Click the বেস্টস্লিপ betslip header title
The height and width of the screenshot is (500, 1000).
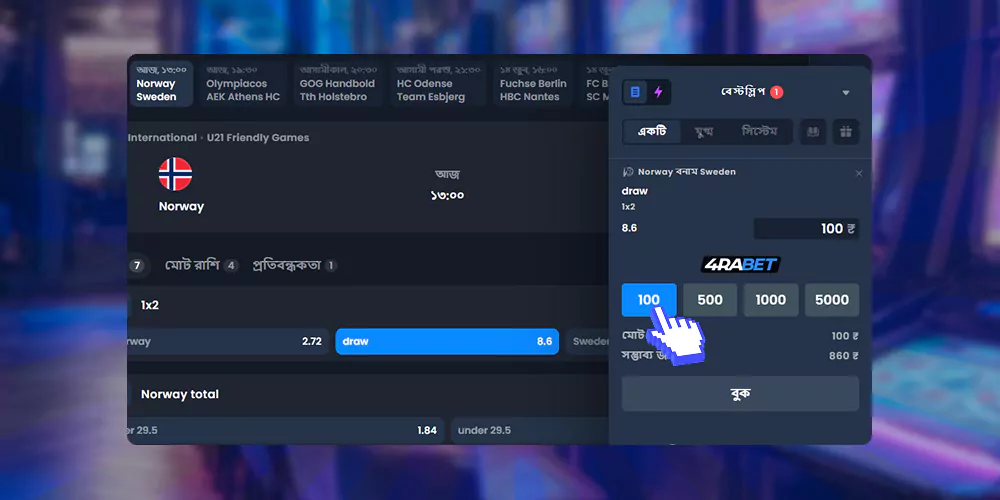pos(743,92)
